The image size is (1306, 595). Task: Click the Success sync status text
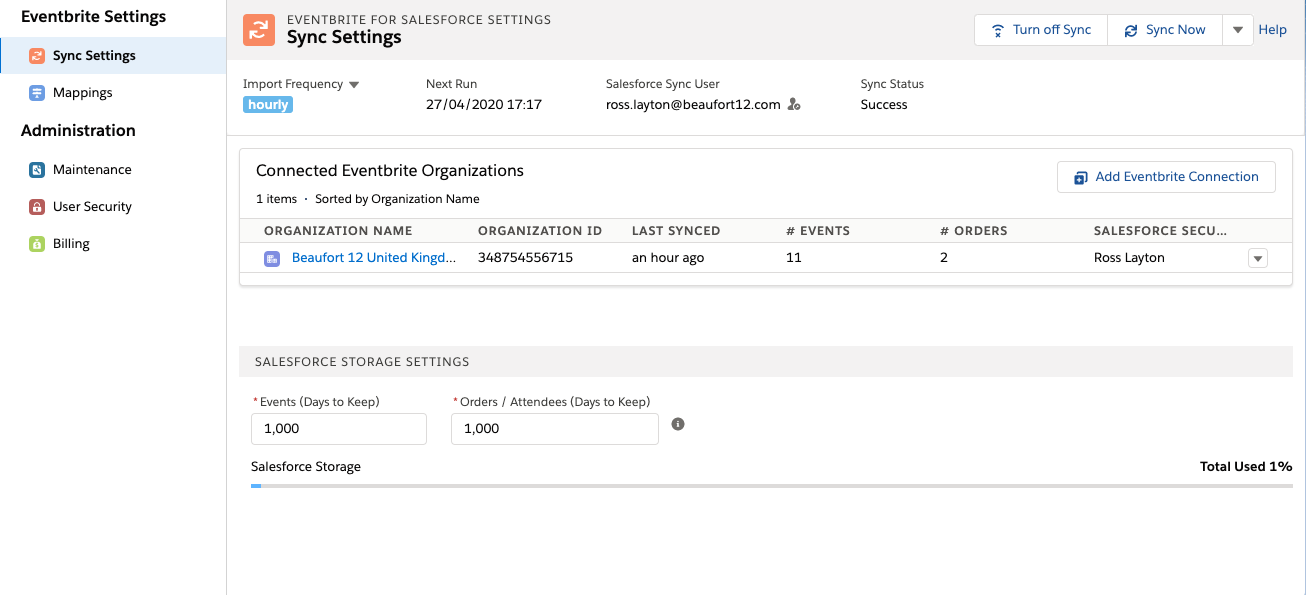tap(884, 105)
